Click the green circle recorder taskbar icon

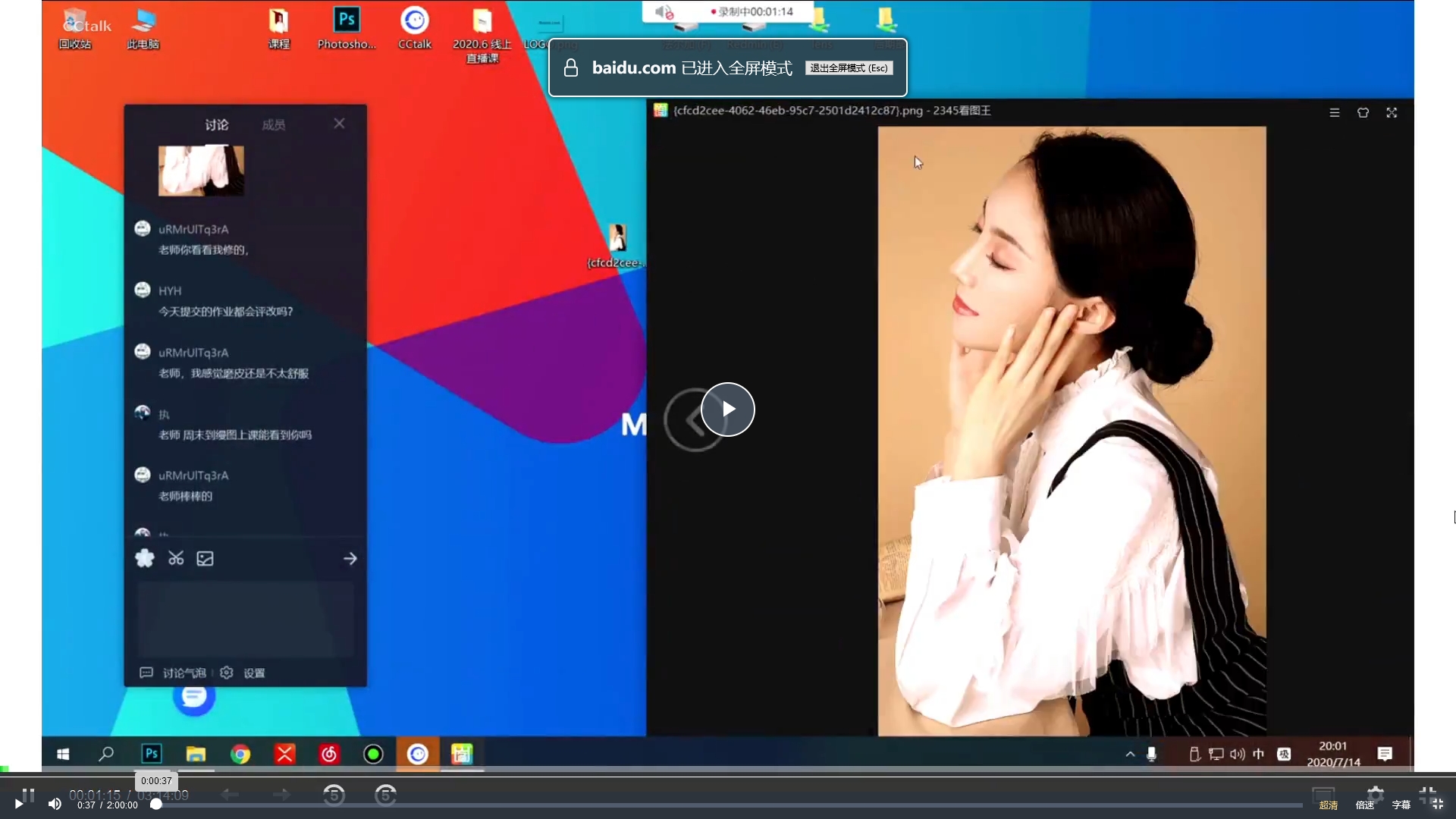373,754
